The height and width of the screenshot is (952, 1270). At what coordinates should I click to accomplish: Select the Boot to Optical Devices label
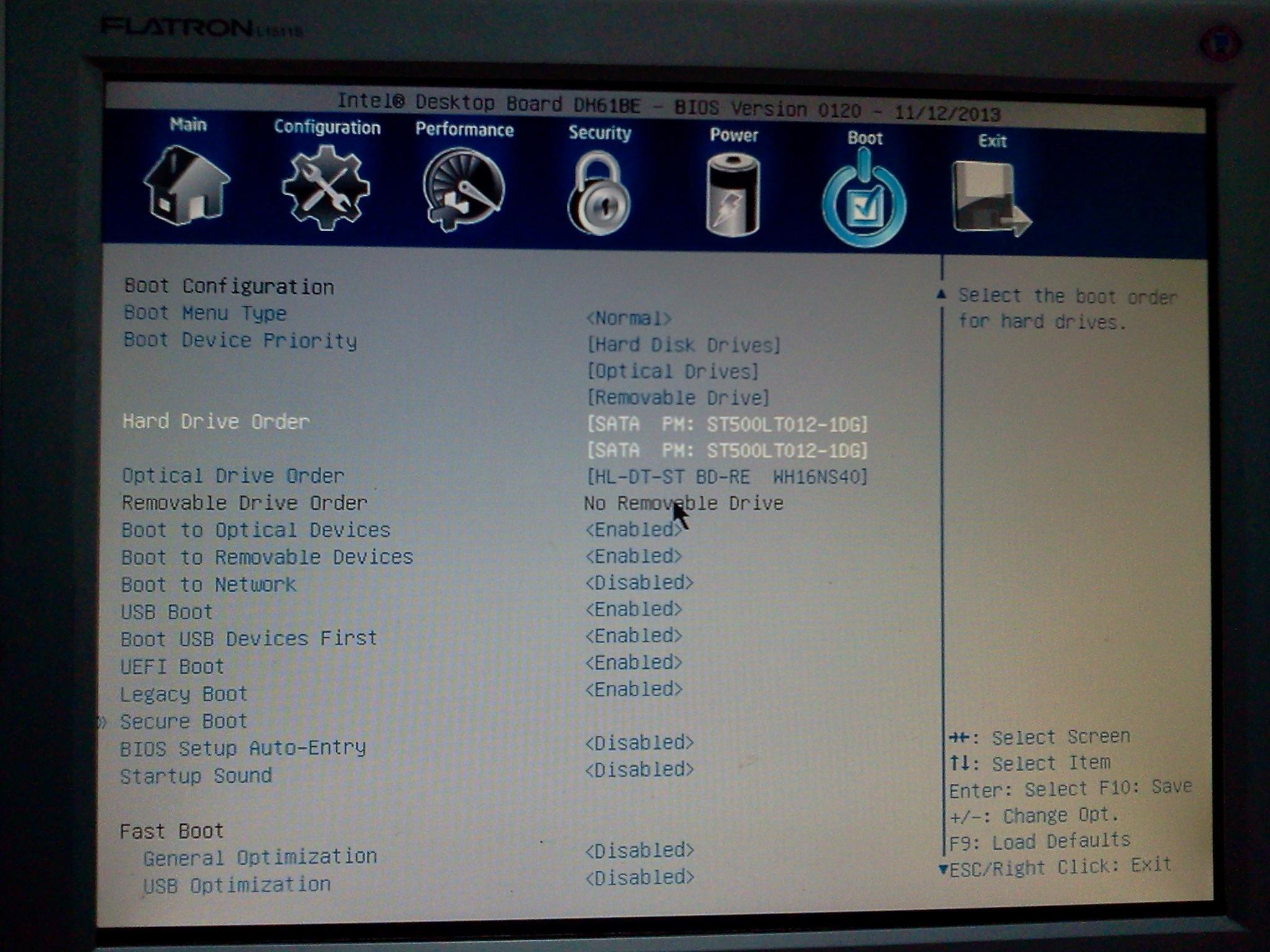pos(256,531)
